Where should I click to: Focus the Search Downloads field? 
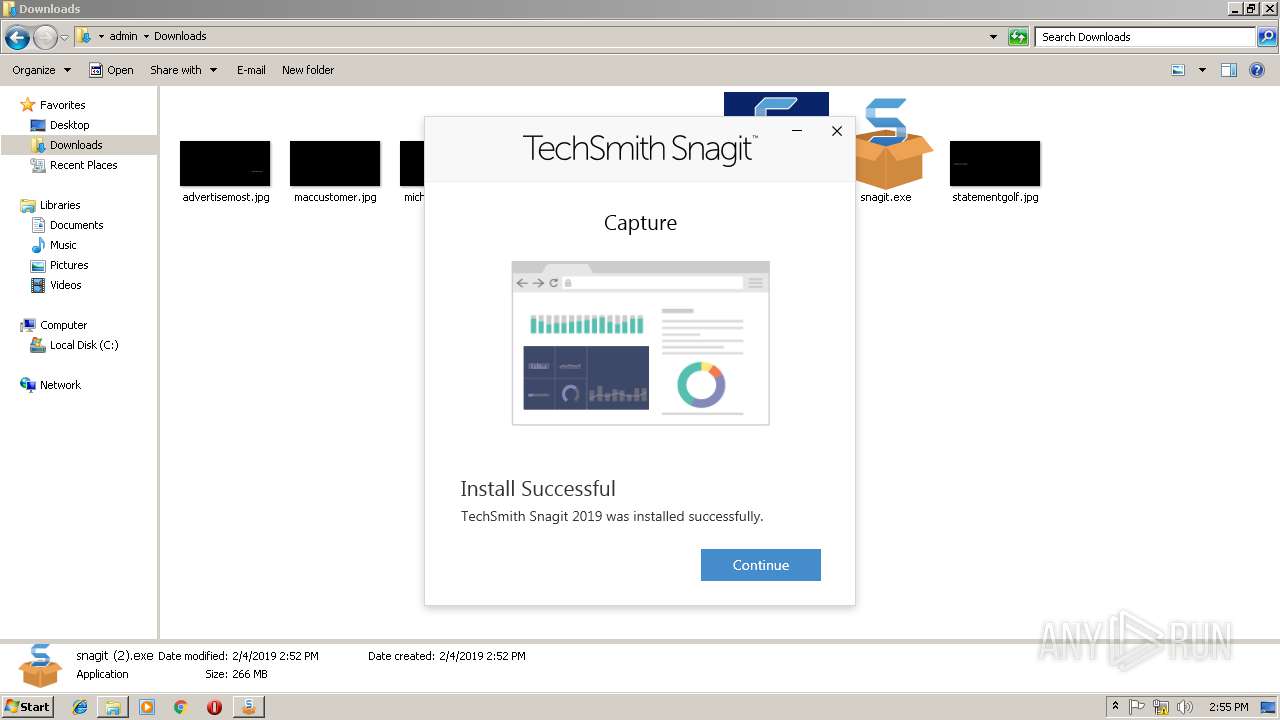coord(1146,37)
